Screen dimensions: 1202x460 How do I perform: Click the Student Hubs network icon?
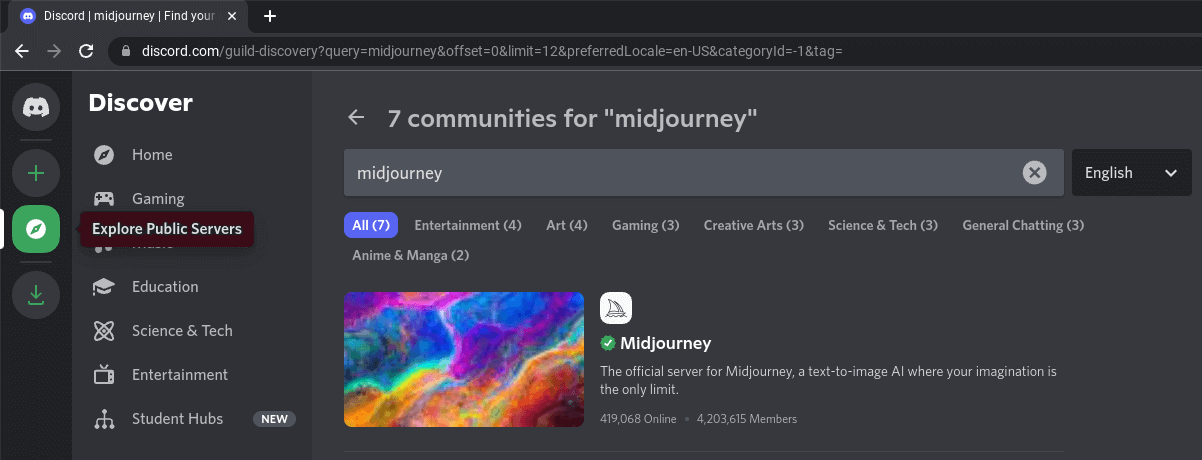[x=103, y=419]
